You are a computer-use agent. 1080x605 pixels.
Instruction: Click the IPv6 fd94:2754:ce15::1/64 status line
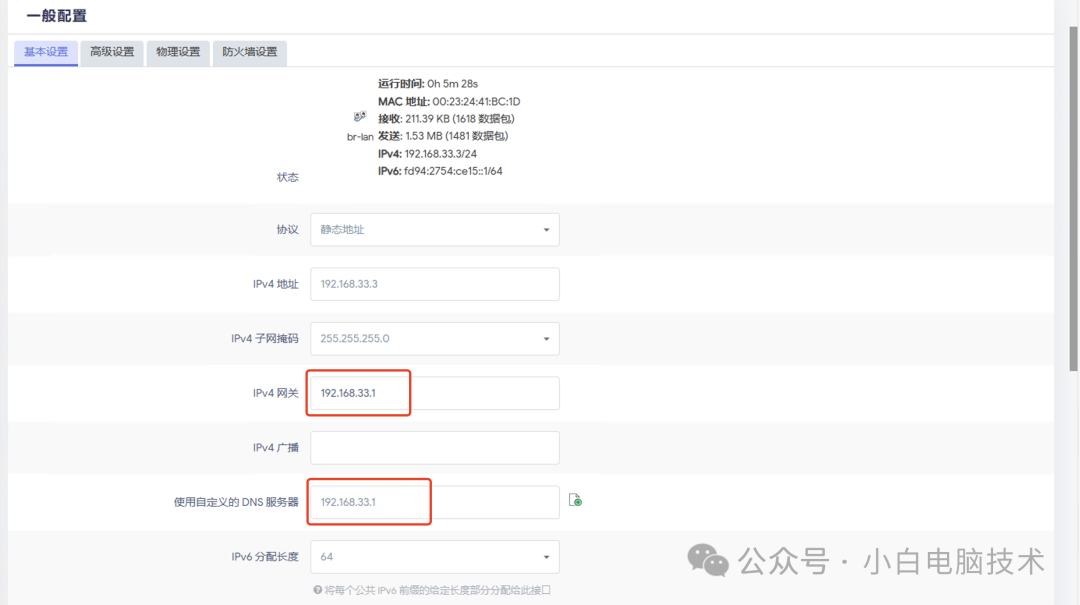coord(440,171)
